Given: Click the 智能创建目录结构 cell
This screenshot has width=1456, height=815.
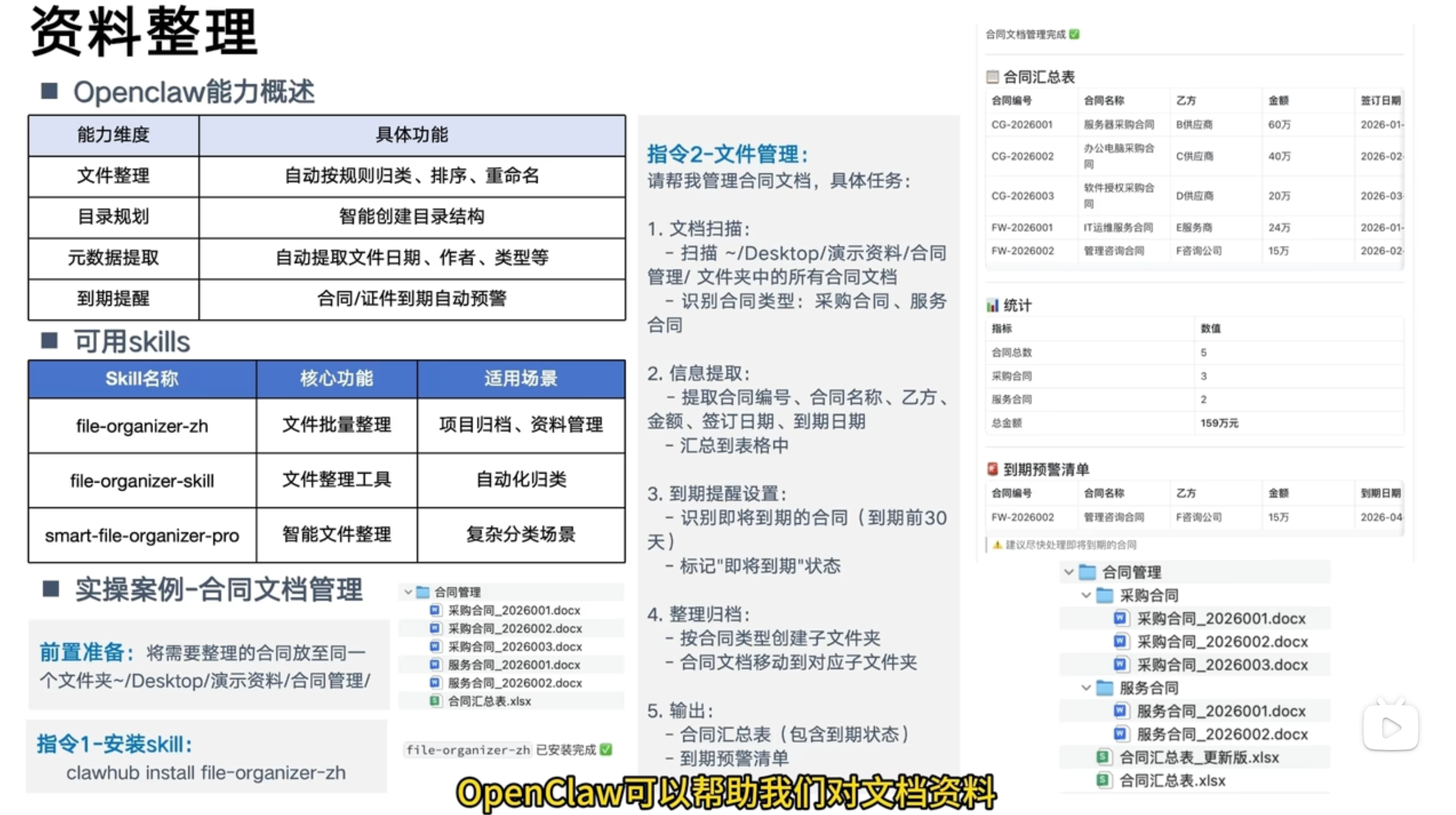Looking at the screenshot, I should pyautogui.click(x=412, y=216).
